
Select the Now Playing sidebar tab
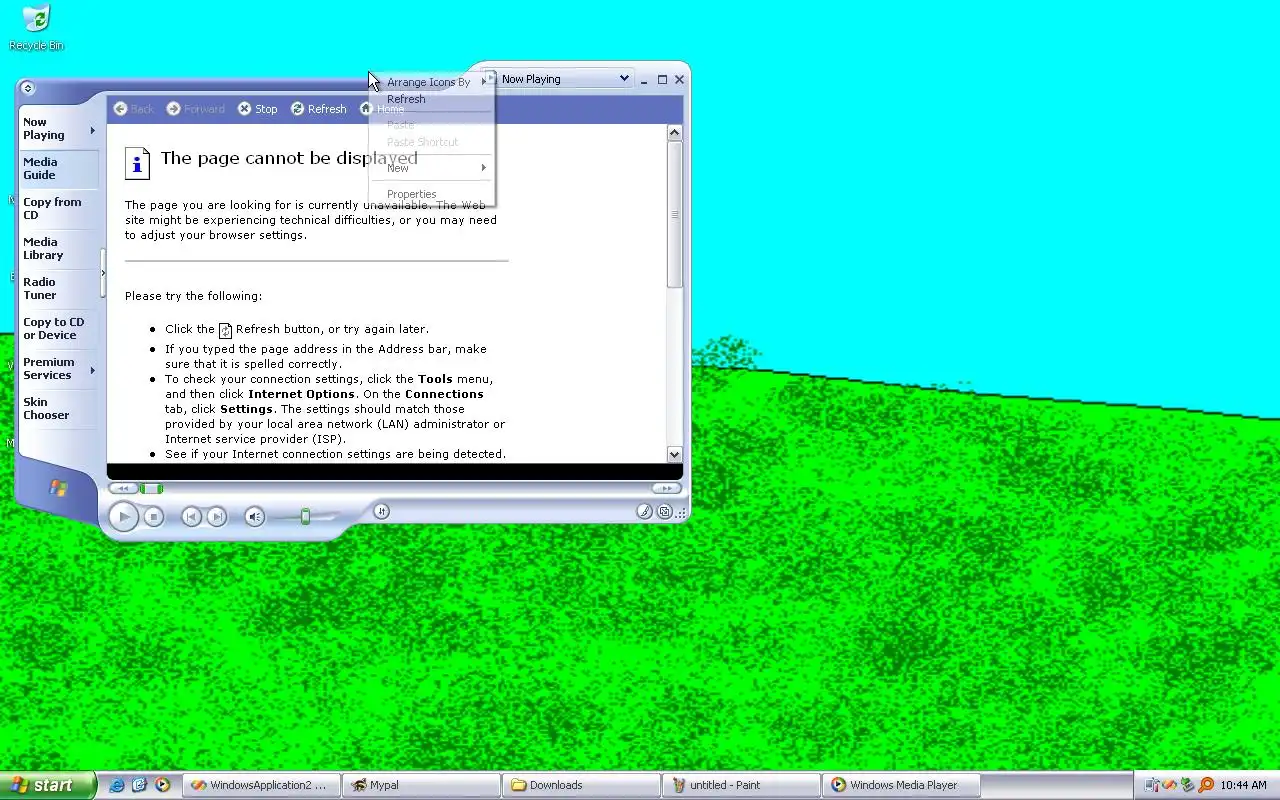coord(58,129)
